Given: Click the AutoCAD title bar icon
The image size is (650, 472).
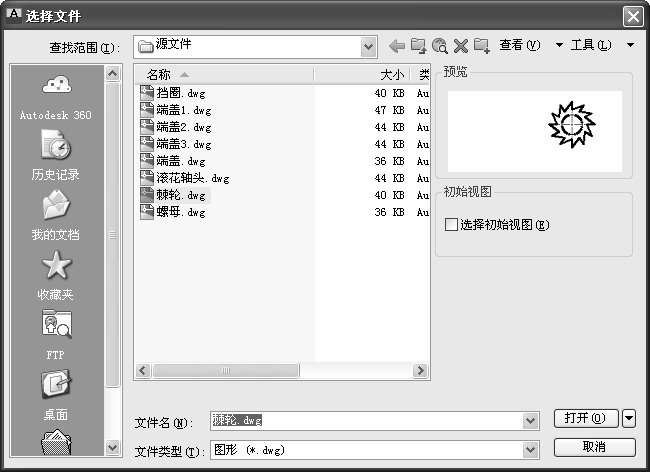Looking at the screenshot, I should click(x=14, y=15).
